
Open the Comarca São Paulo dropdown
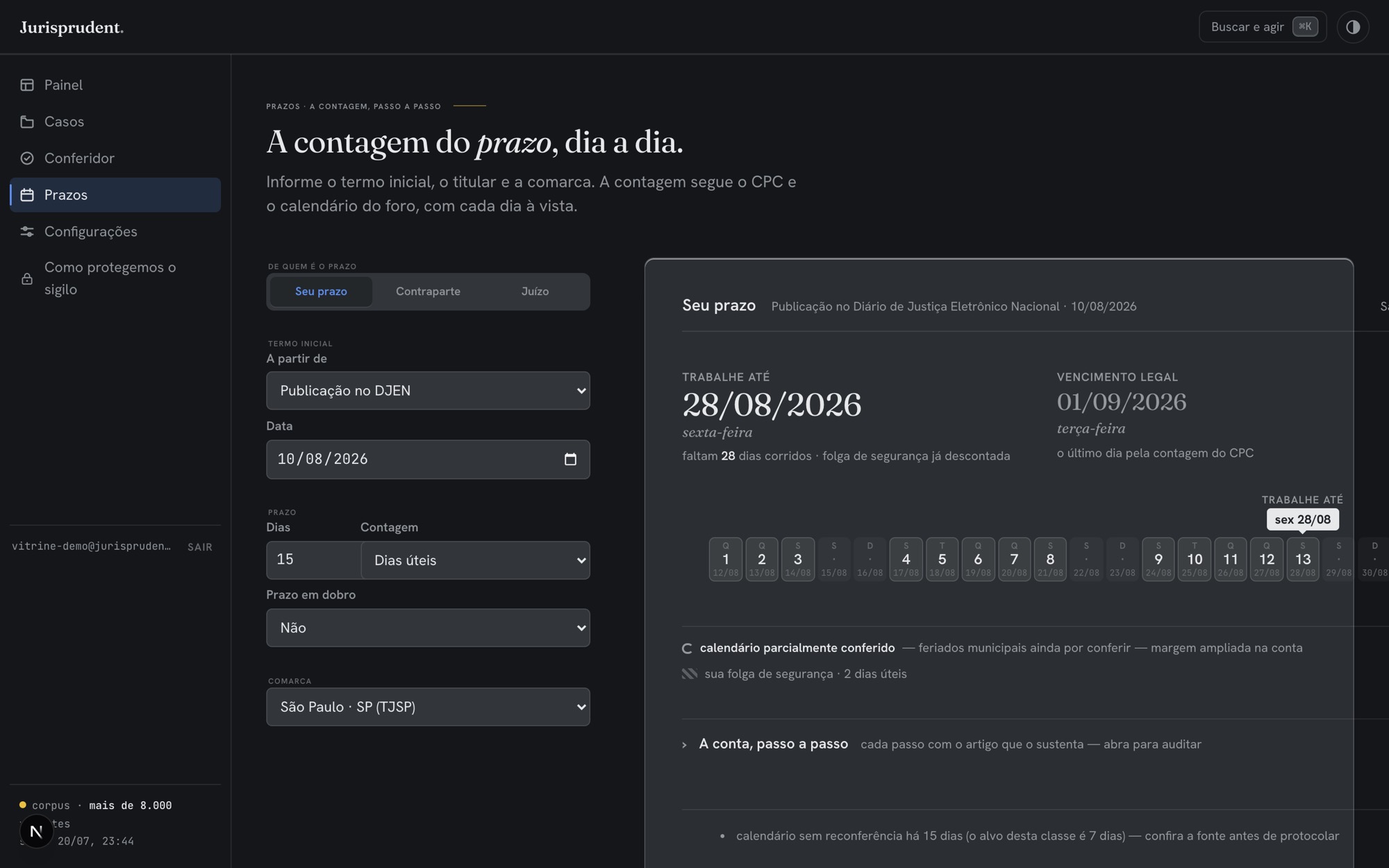(428, 707)
